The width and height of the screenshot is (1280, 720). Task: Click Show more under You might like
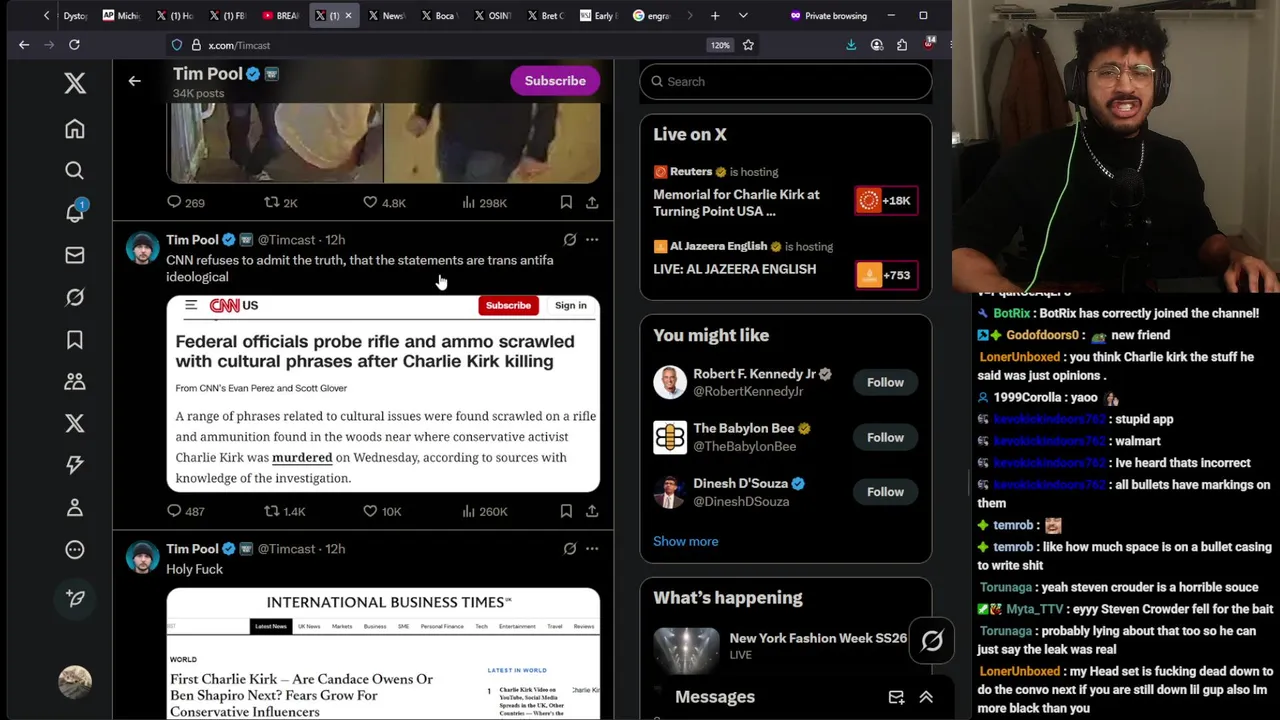(686, 541)
